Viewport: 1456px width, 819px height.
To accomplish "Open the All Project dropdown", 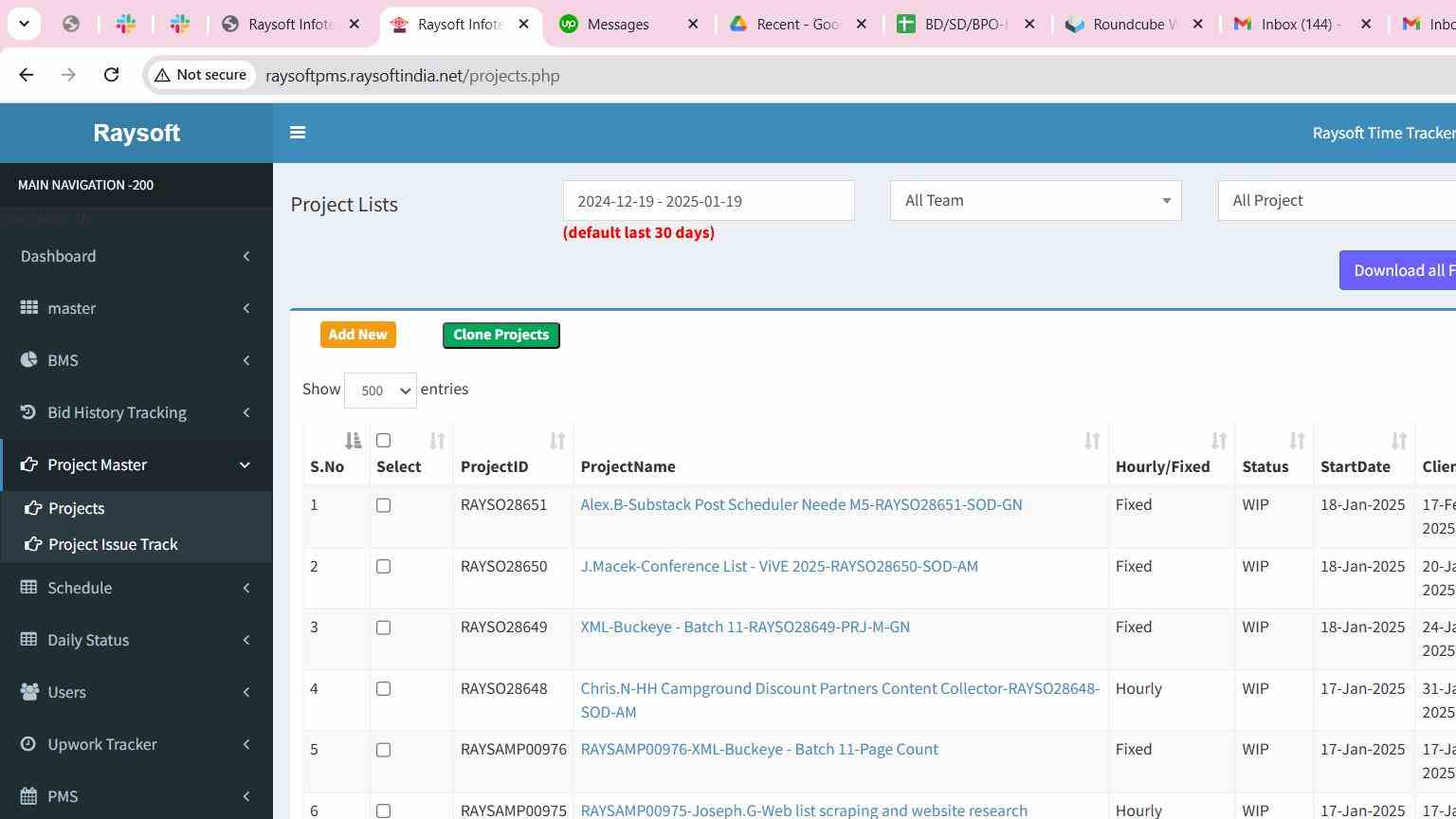I will (1337, 200).
